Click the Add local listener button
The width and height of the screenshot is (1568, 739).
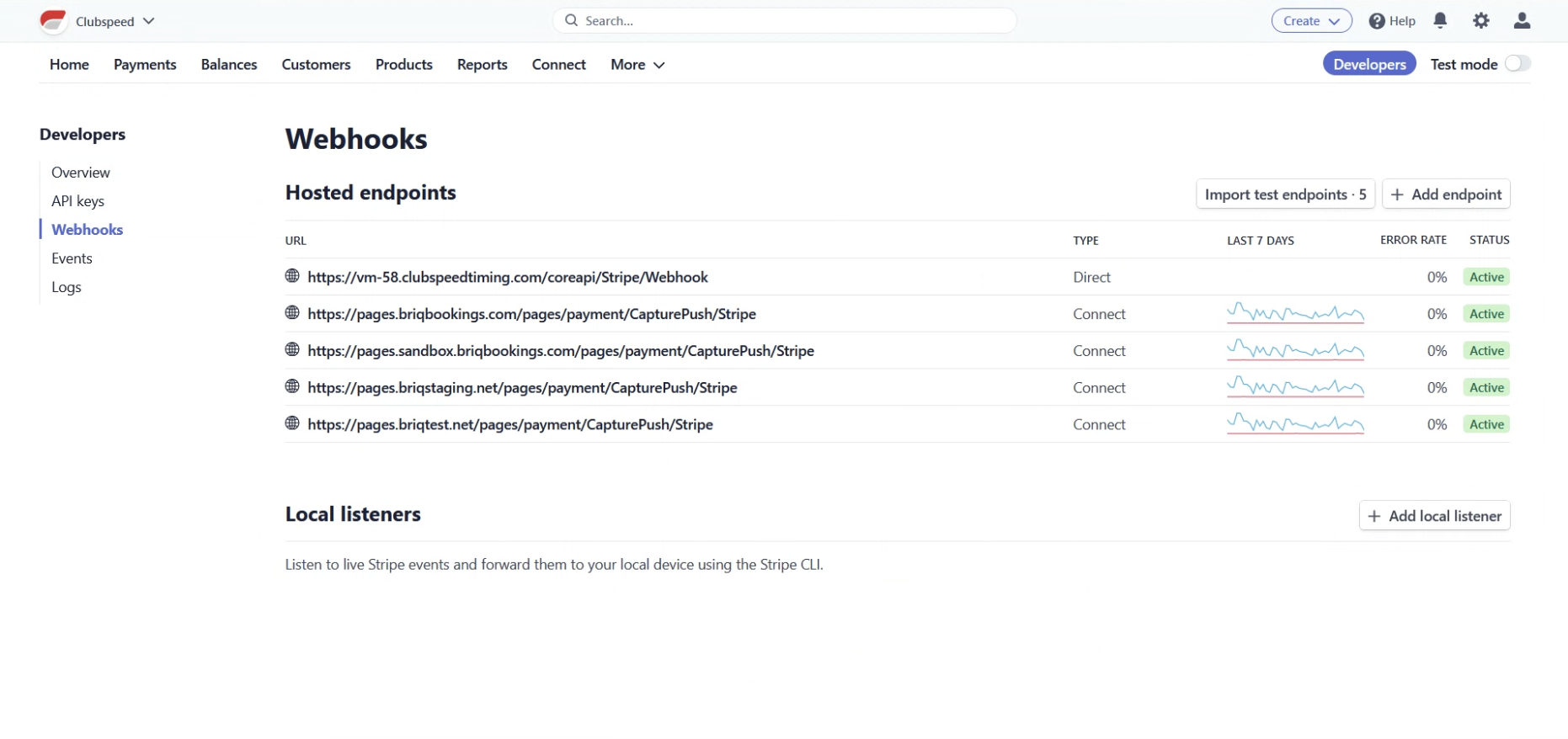[1434, 516]
